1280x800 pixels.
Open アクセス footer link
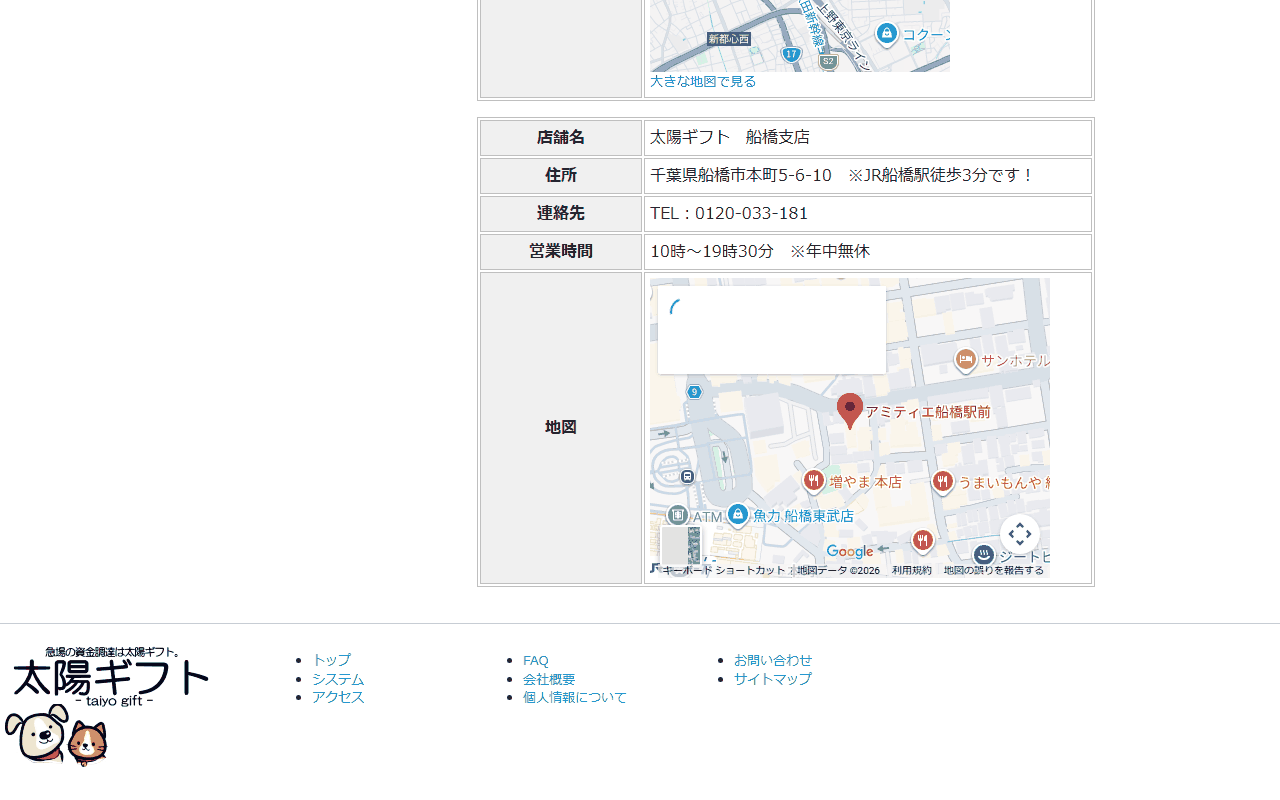pyautogui.click(x=338, y=697)
